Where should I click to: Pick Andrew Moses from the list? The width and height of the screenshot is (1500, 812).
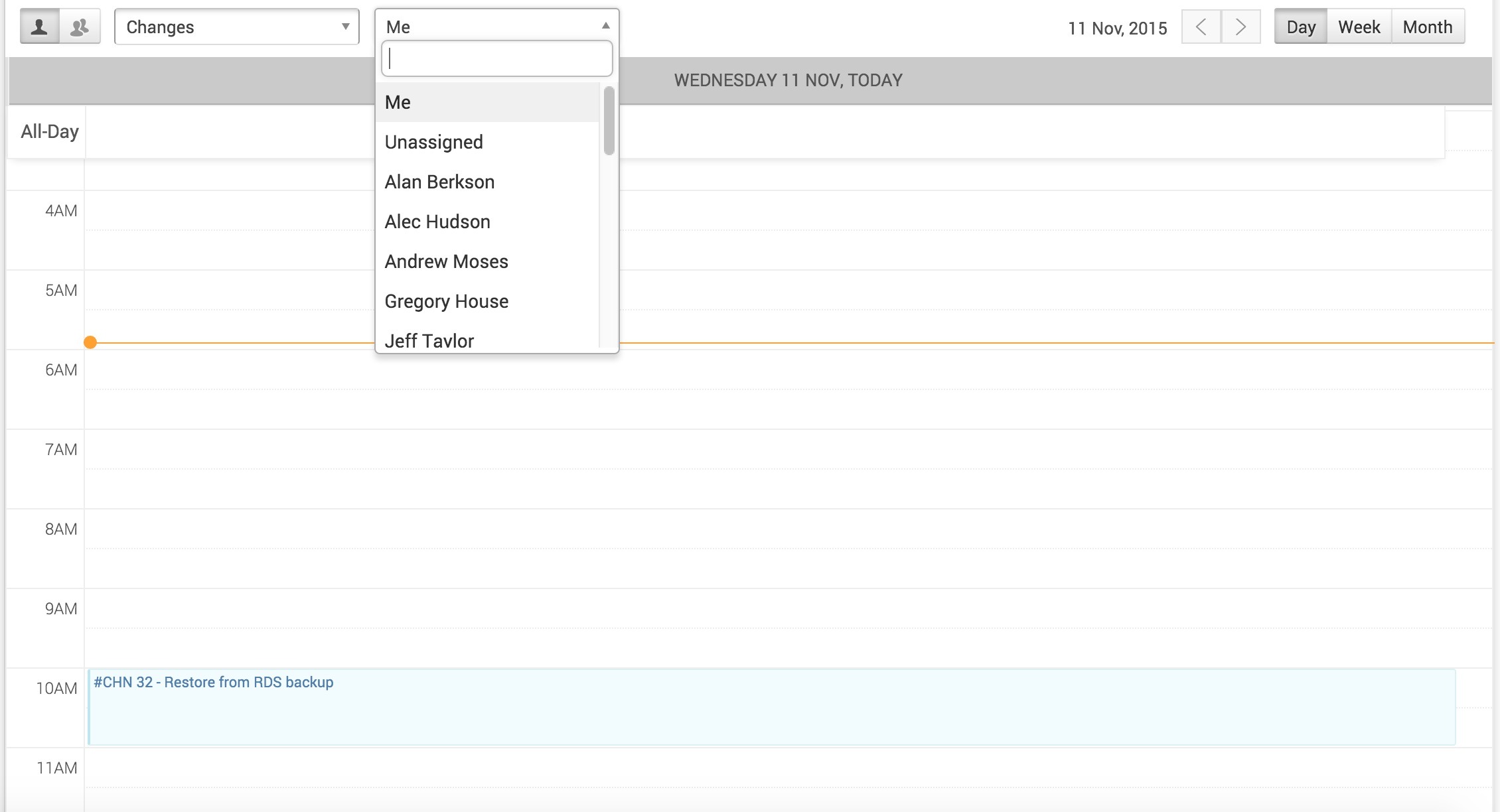pyautogui.click(x=487, y=261)
